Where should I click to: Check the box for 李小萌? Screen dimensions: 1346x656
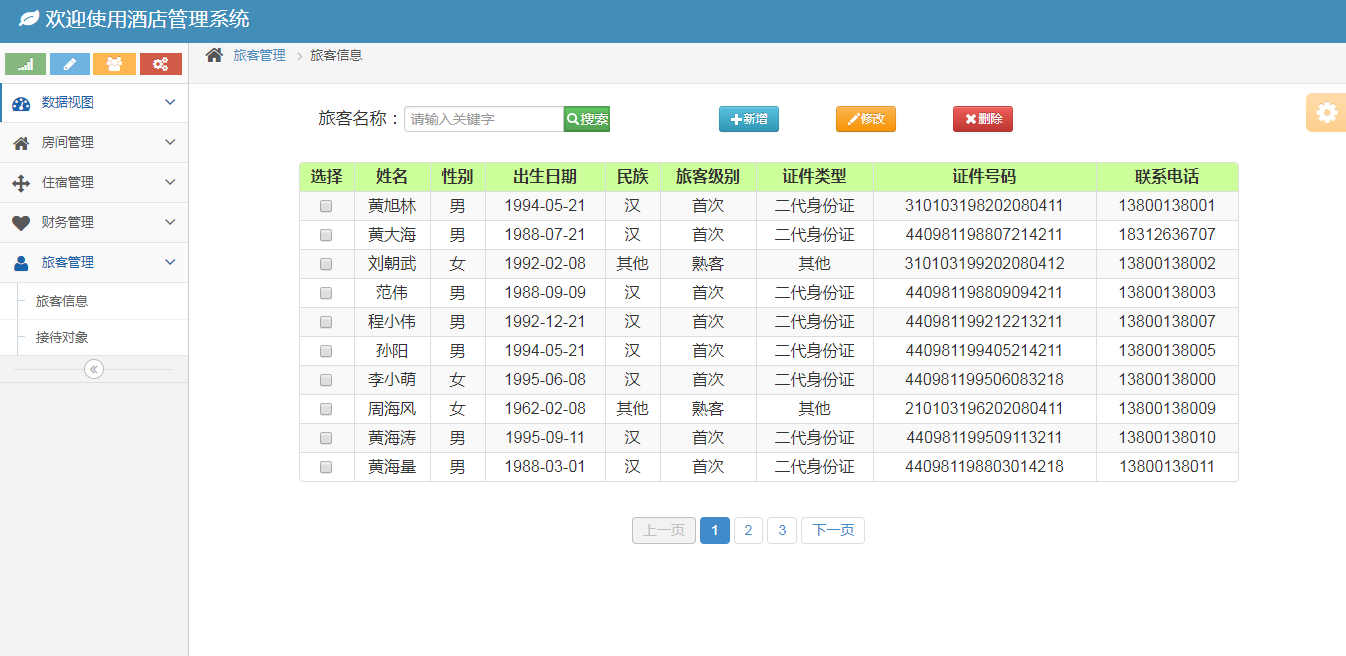326,380
